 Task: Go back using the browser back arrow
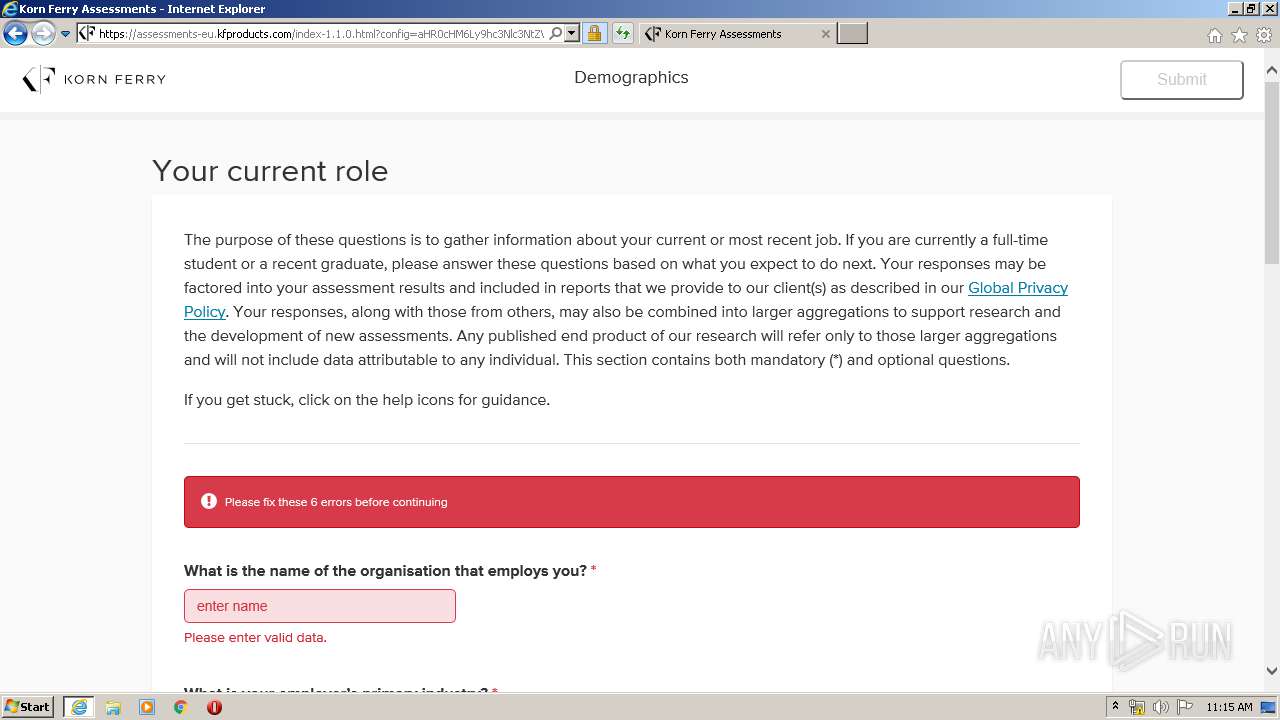[15, 33]
